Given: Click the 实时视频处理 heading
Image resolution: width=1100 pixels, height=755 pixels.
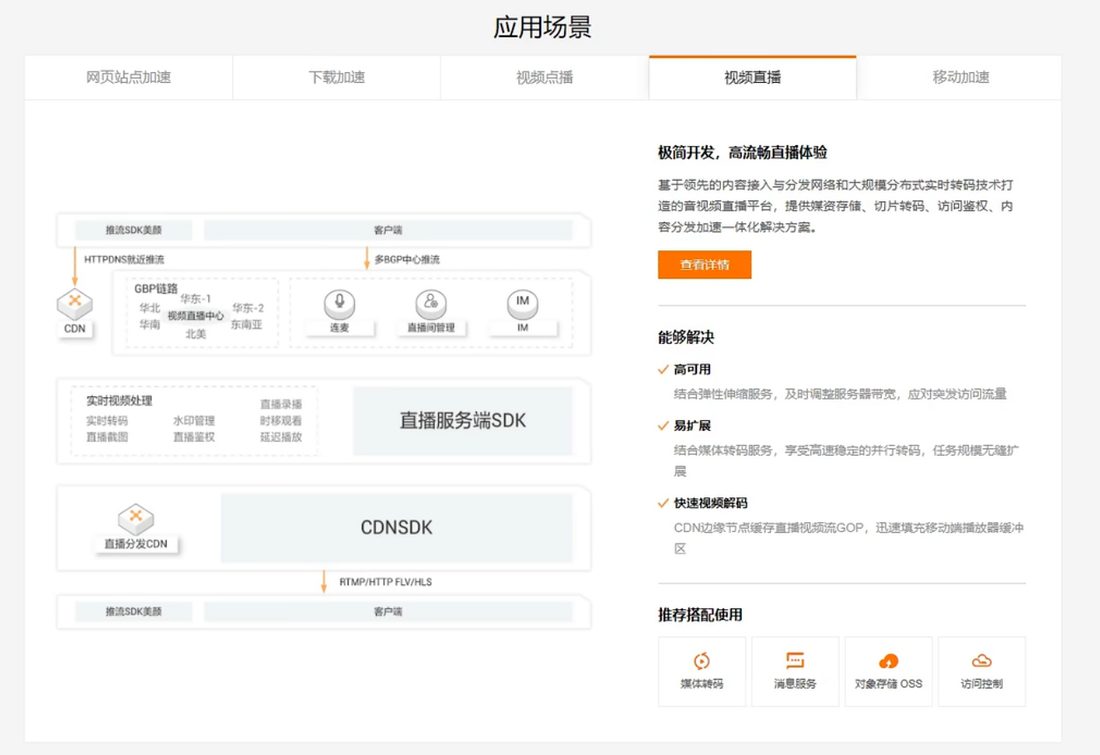Looking at the screenshot, I should tap(119, 401).
